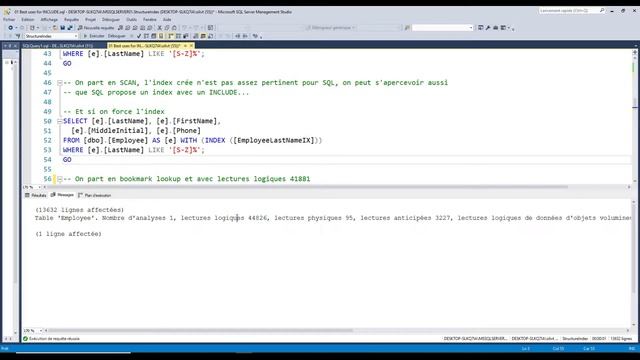Open the Aide menu
The image size is (640, 360).
tap(167, 19)
